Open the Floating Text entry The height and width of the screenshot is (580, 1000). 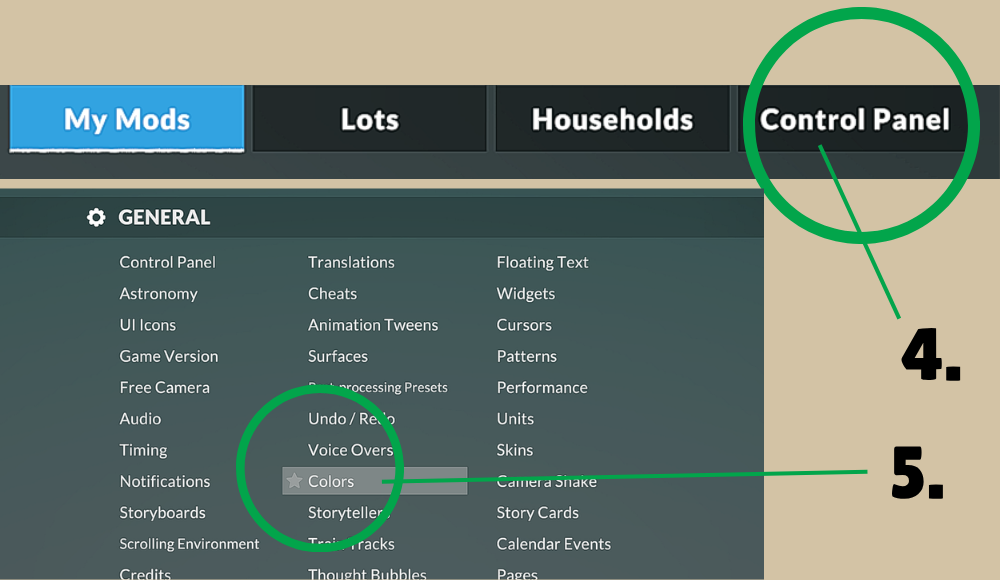pyautogui.click(x=543, y=262)
